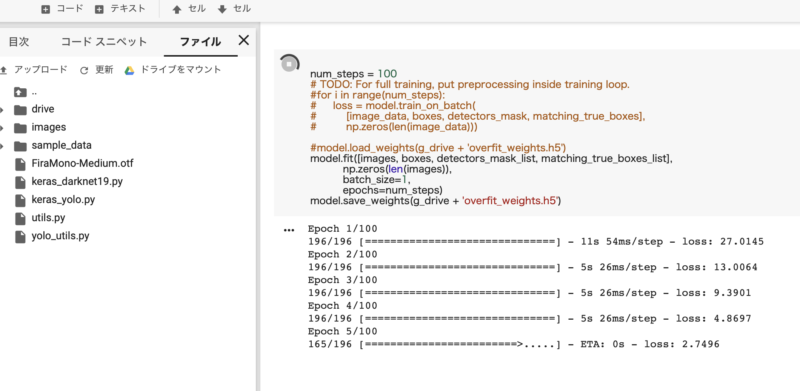Click the yolo_utils.py file icon
800x391 pixels.
click(20, 237)
